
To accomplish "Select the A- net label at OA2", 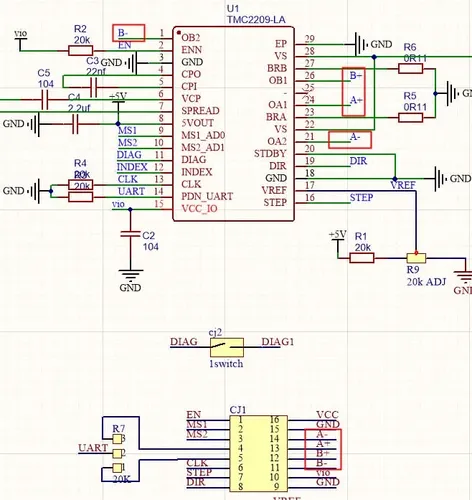I will (x=355, y=136).
